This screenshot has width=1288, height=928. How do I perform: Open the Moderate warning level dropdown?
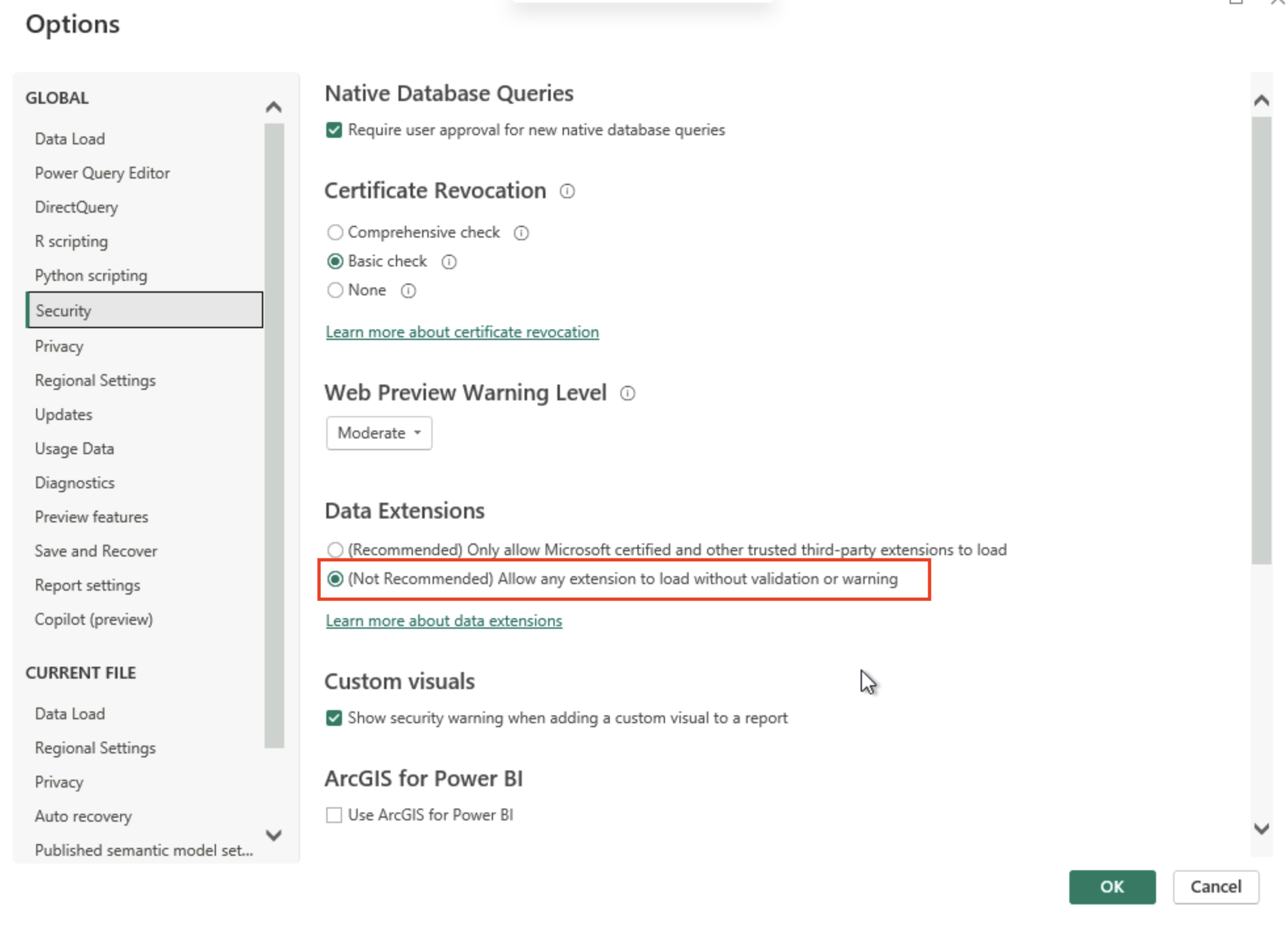click(379, 433)
